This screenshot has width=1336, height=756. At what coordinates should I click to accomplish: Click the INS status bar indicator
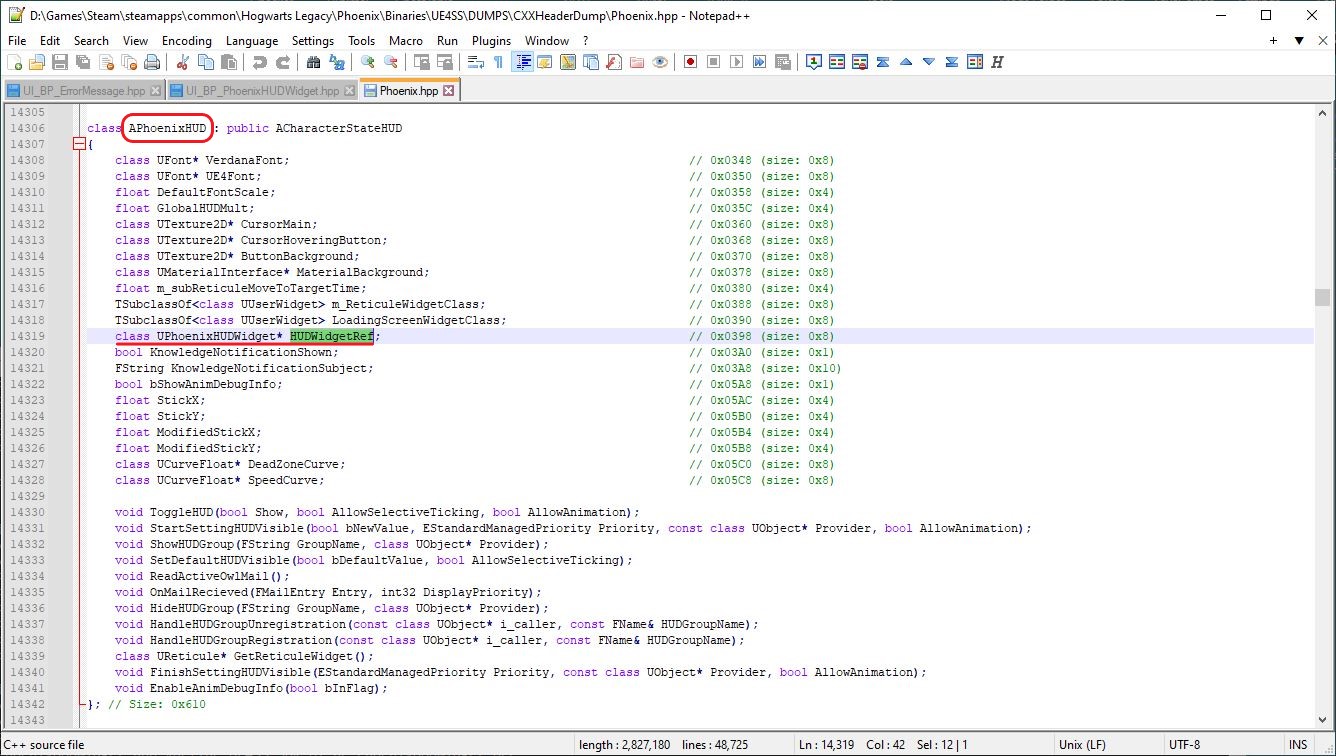(1298, 744)
